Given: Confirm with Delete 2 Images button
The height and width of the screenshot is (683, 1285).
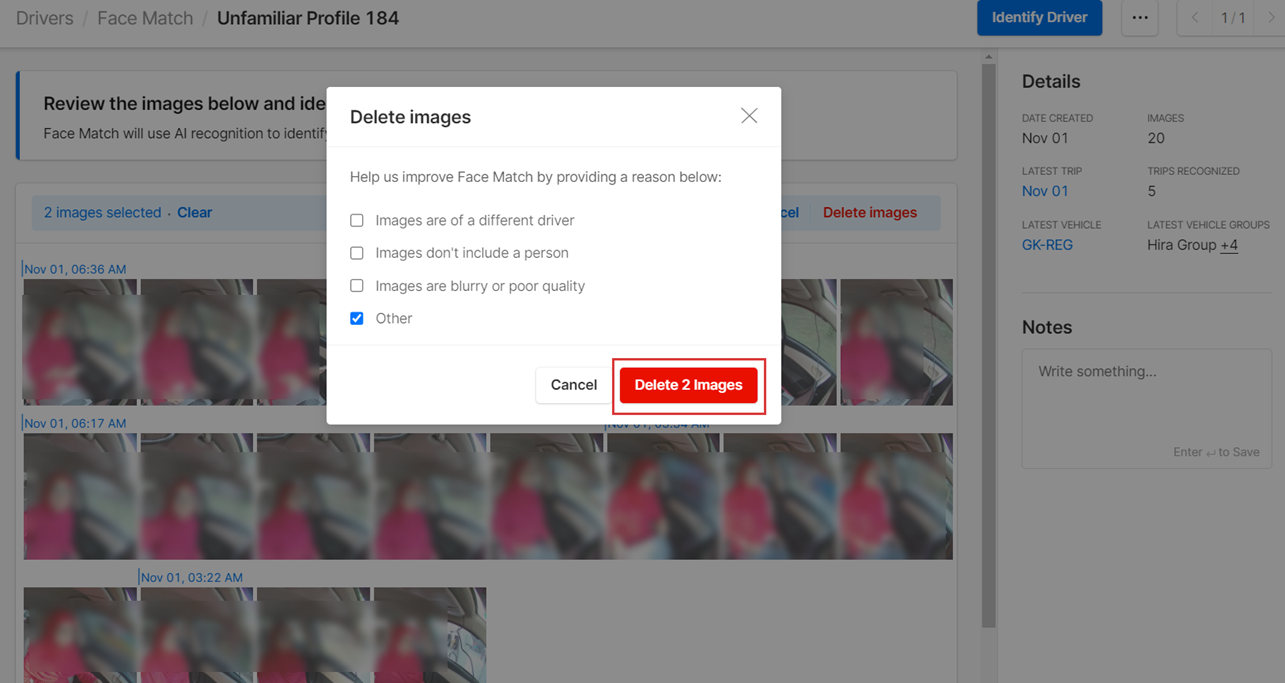Looking at the screenshot, I should pos(689,385).
